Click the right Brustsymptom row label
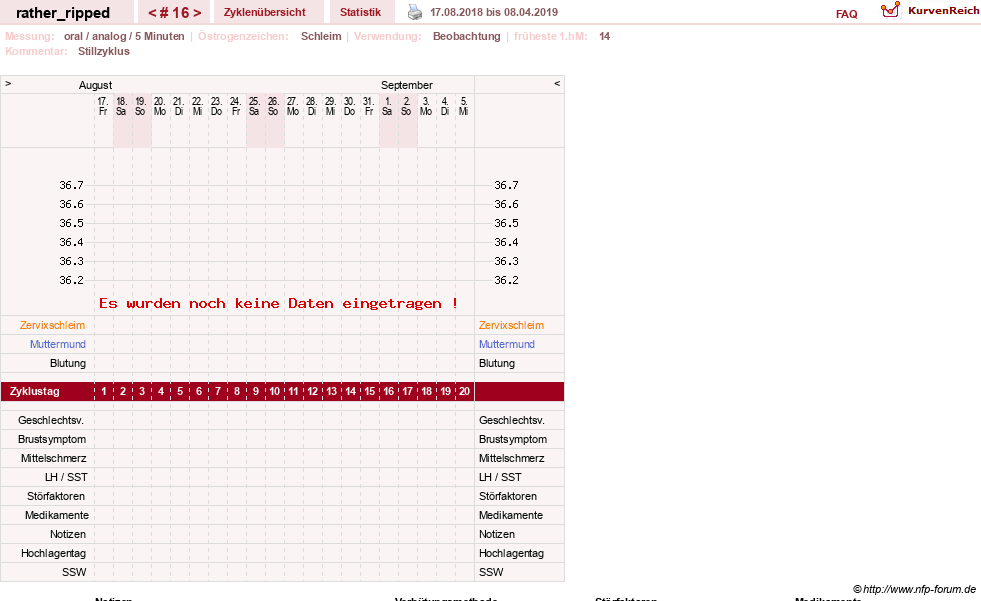The image size is (981, 601). tap(513, 439)
